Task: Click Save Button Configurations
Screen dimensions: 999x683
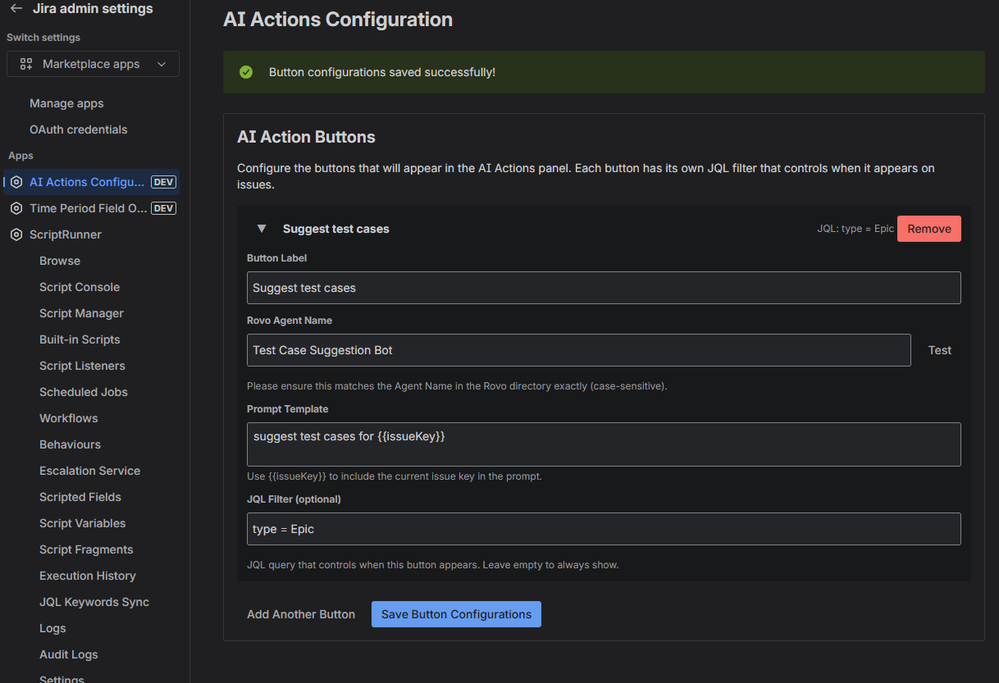Action: click(x=455, y=614)
